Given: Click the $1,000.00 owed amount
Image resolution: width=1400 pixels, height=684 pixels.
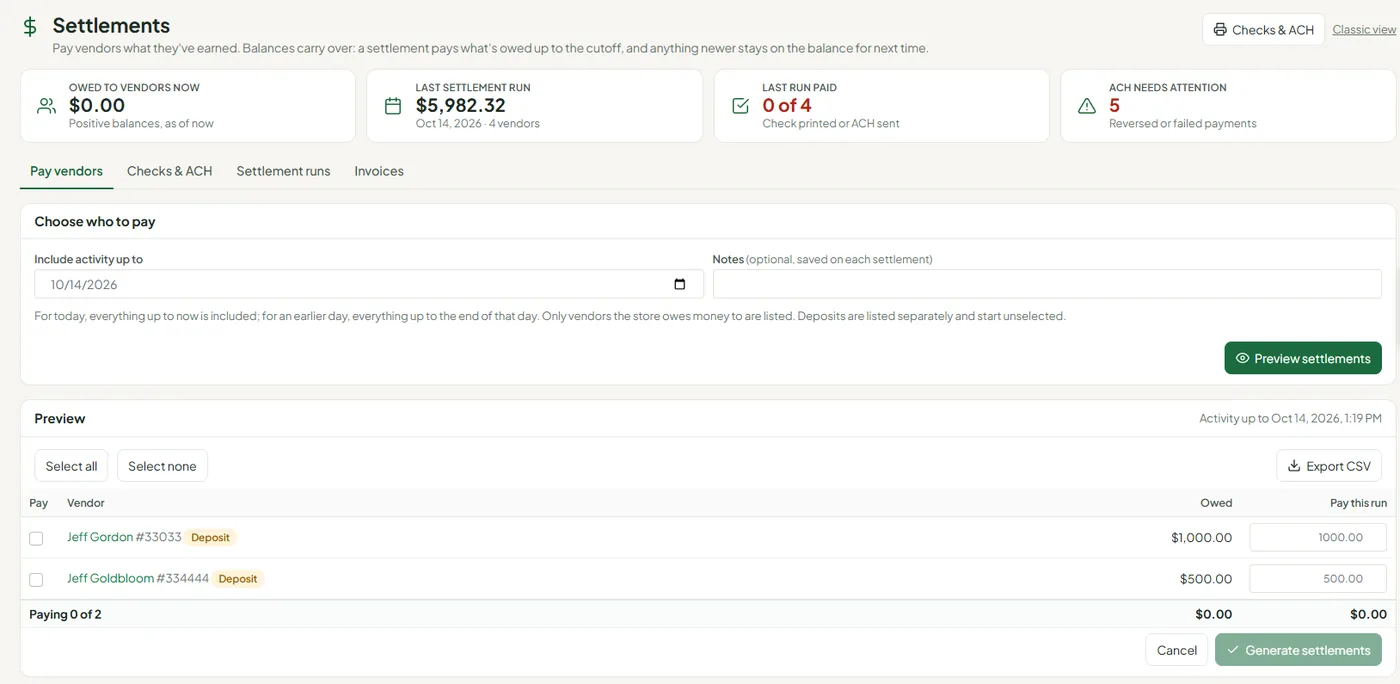Looking at the screenshot, I should coord(1201,538).
